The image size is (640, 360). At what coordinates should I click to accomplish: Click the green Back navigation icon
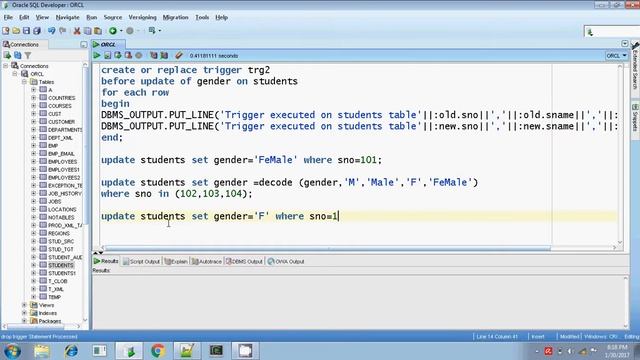pyautogui.click(x=113, y=31)
